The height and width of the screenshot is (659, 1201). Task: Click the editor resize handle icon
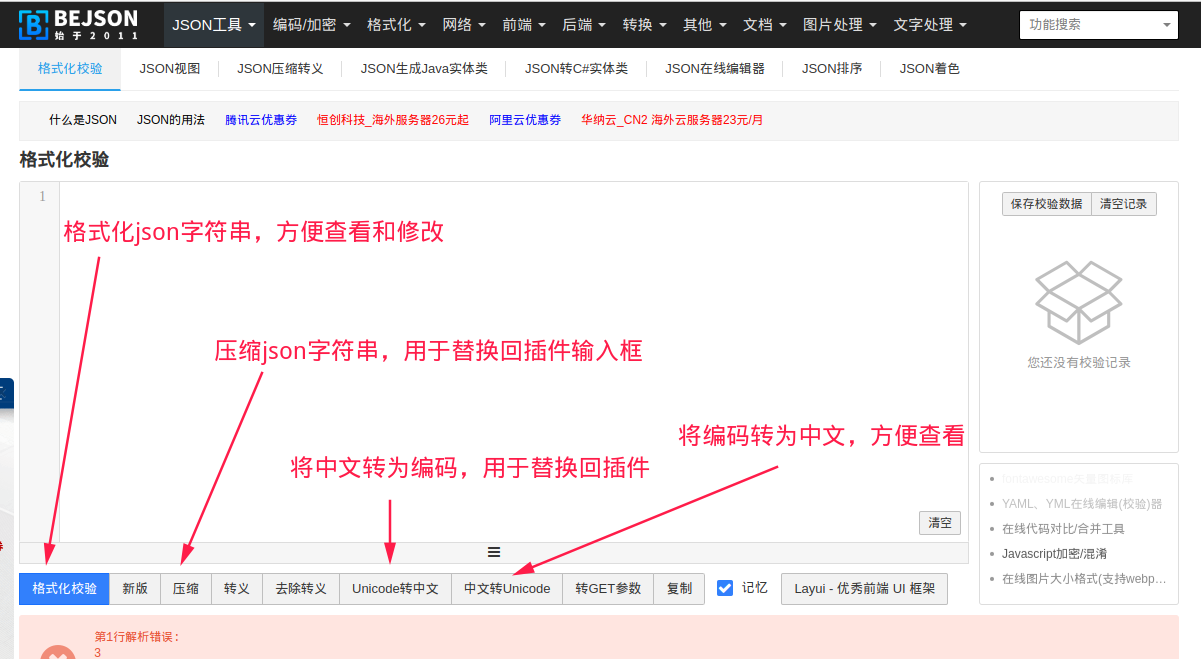[x=494, y=552]
